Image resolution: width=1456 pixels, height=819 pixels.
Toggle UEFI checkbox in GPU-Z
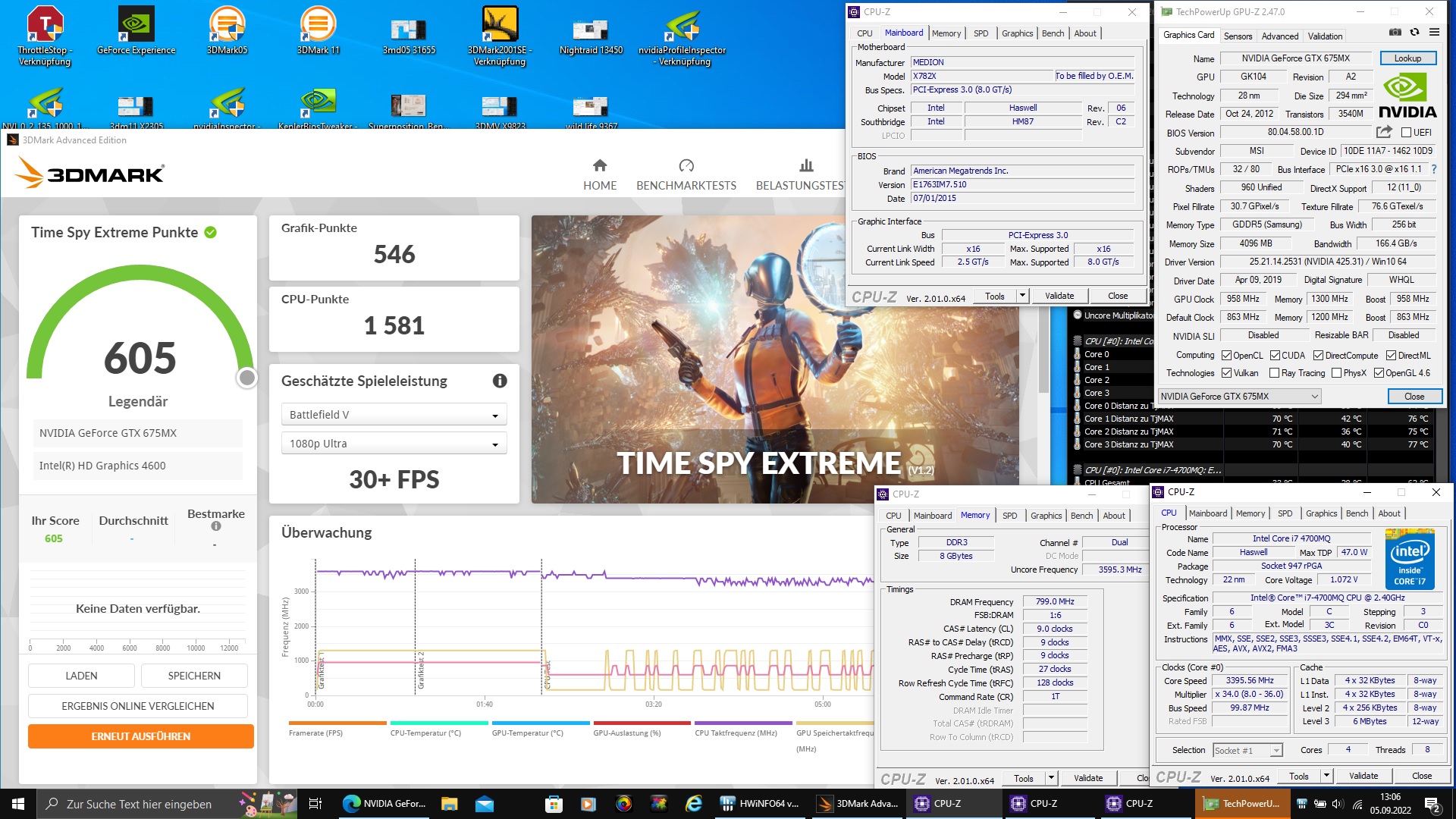point(1407,133)
